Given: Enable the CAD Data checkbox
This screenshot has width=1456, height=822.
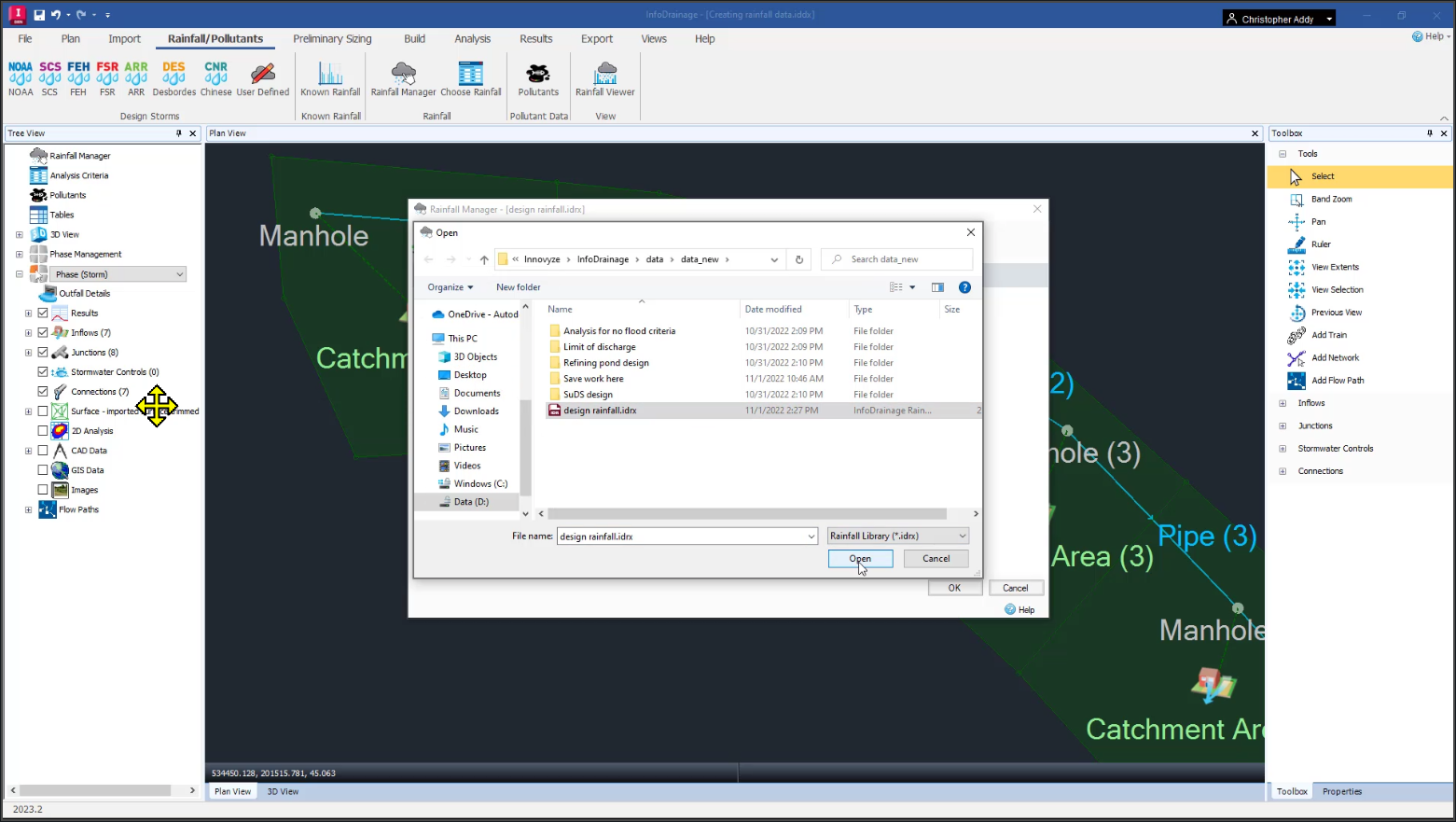Looking at the screenshot, I should point(43,451).
